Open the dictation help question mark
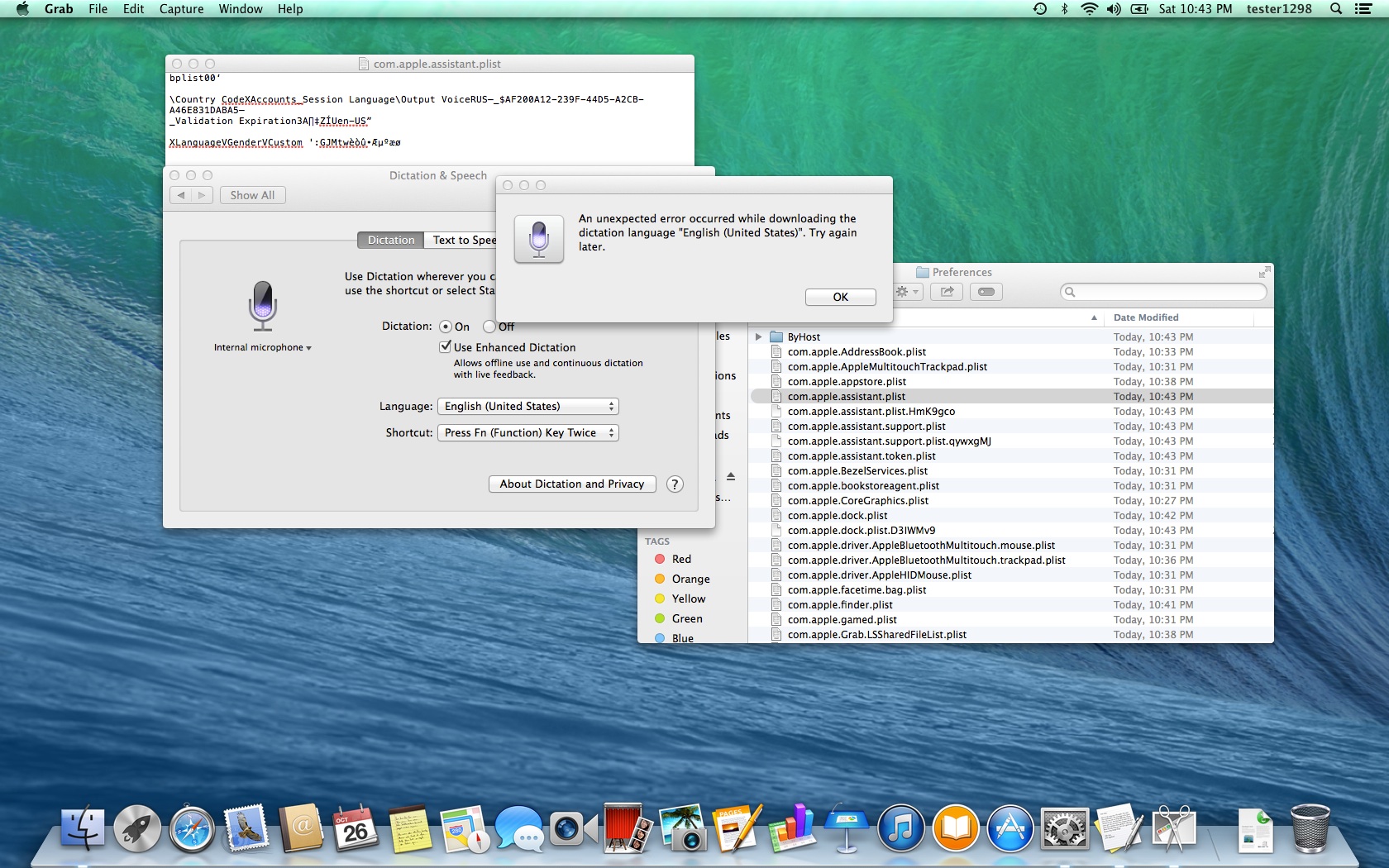The height and width of the screenshot is (868, 1389). [675, 484]
